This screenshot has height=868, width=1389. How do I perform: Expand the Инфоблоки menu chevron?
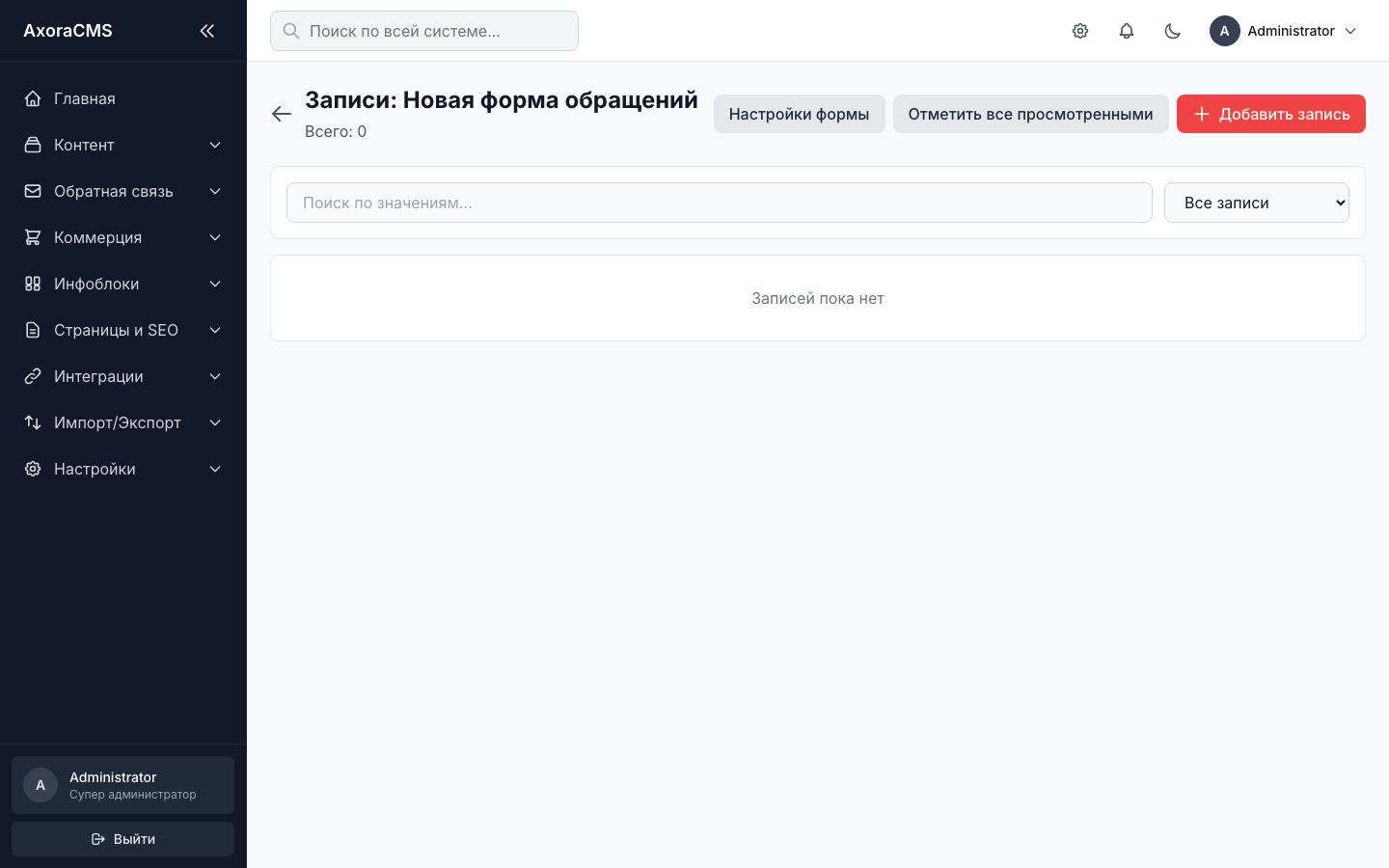pos(215,284)
